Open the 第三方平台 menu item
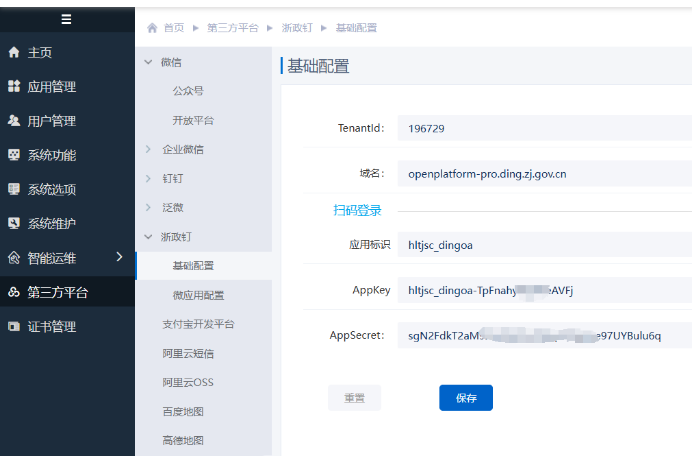Screen dimensions: 693x456 pyautogui.click(x=57, y=292)
